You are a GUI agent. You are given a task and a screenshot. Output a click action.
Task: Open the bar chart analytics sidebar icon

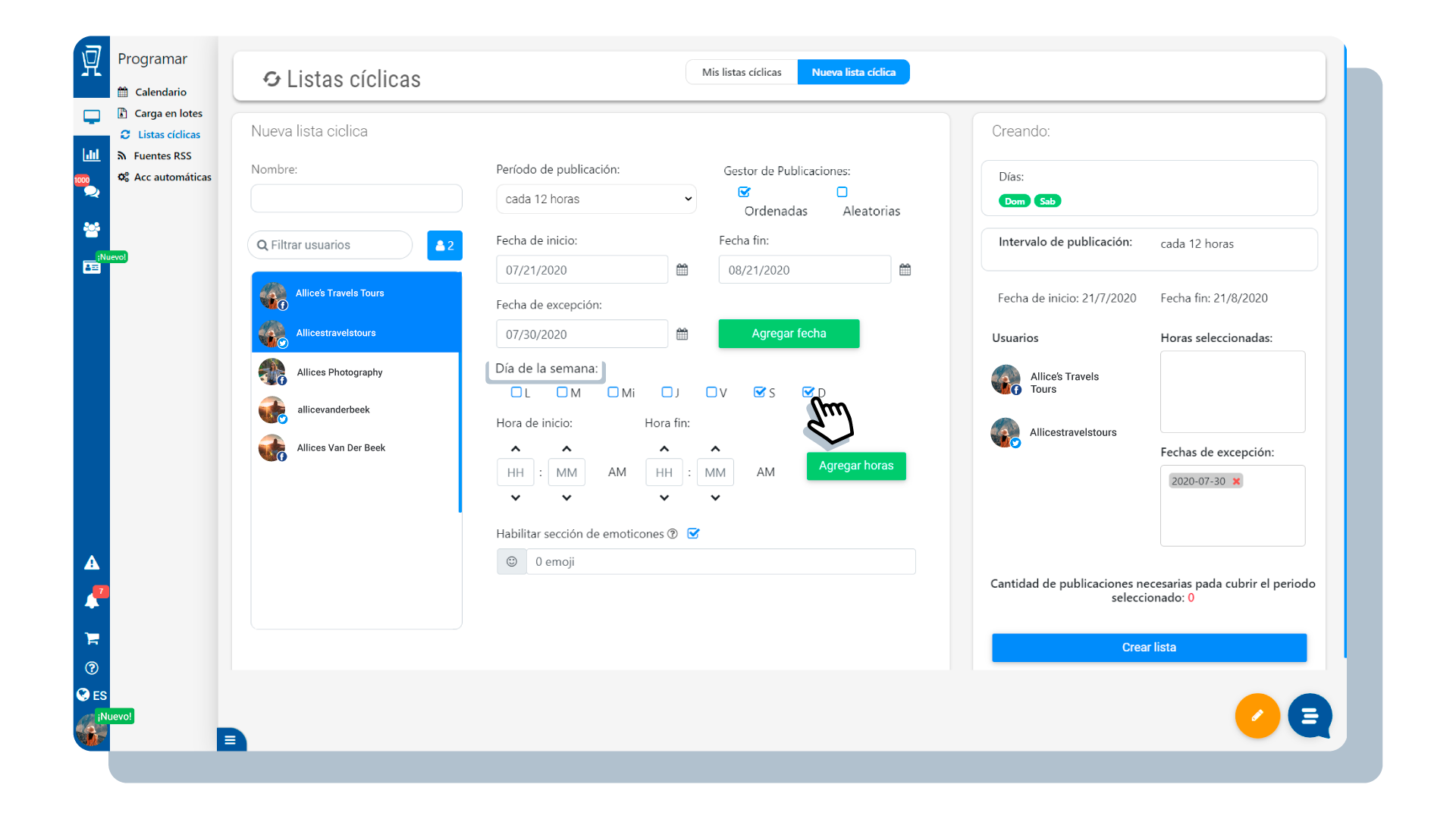click(x=92, y=154)
